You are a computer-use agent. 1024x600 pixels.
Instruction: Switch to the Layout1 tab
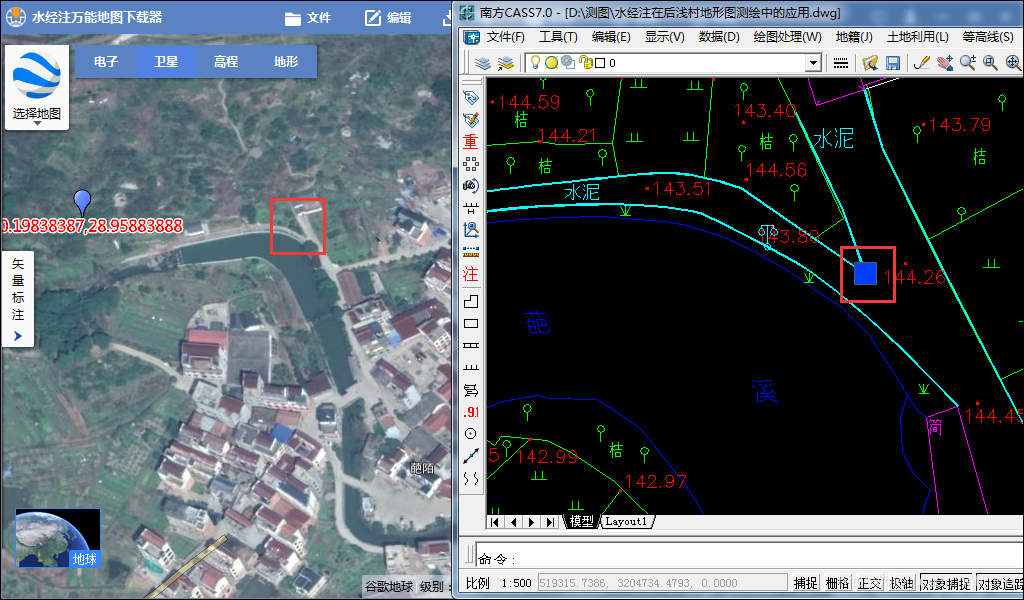626,521
